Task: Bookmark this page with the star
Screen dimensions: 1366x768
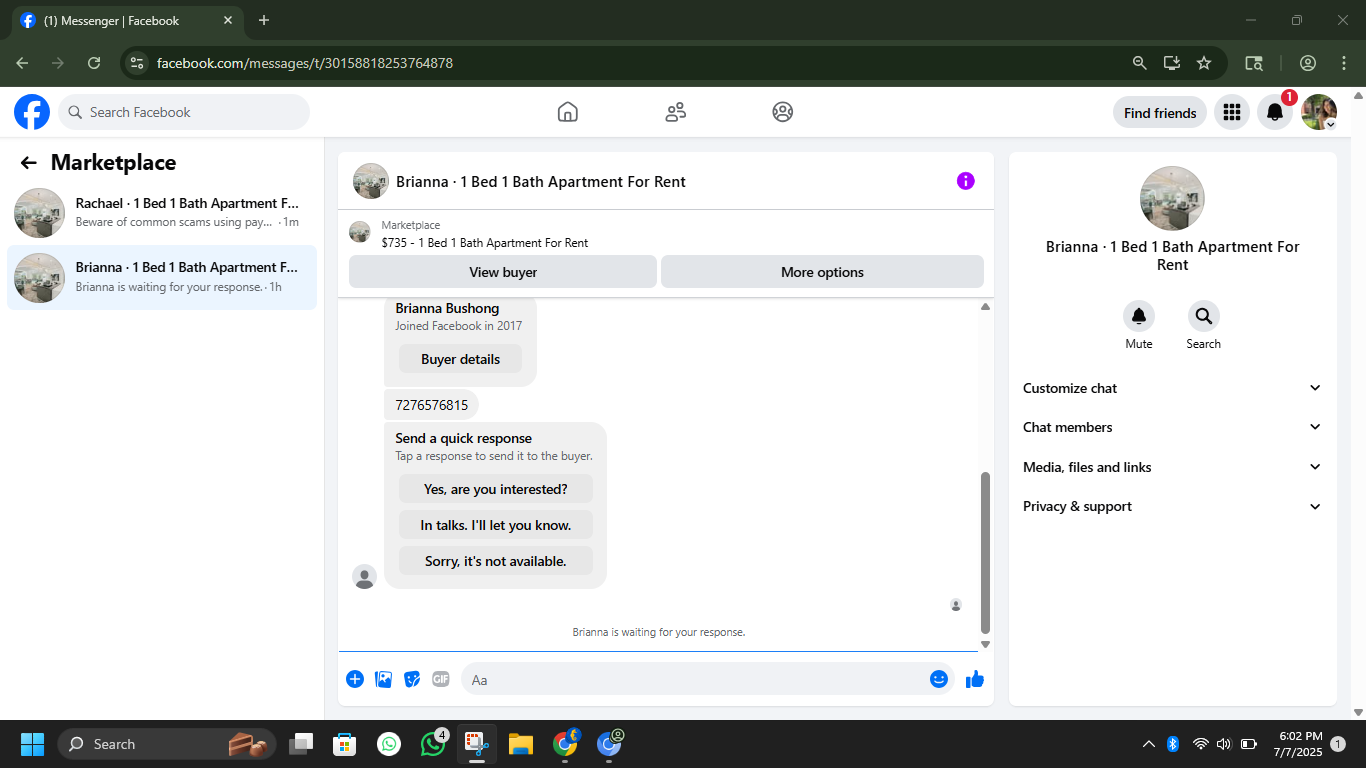Action: (1204, 63)
